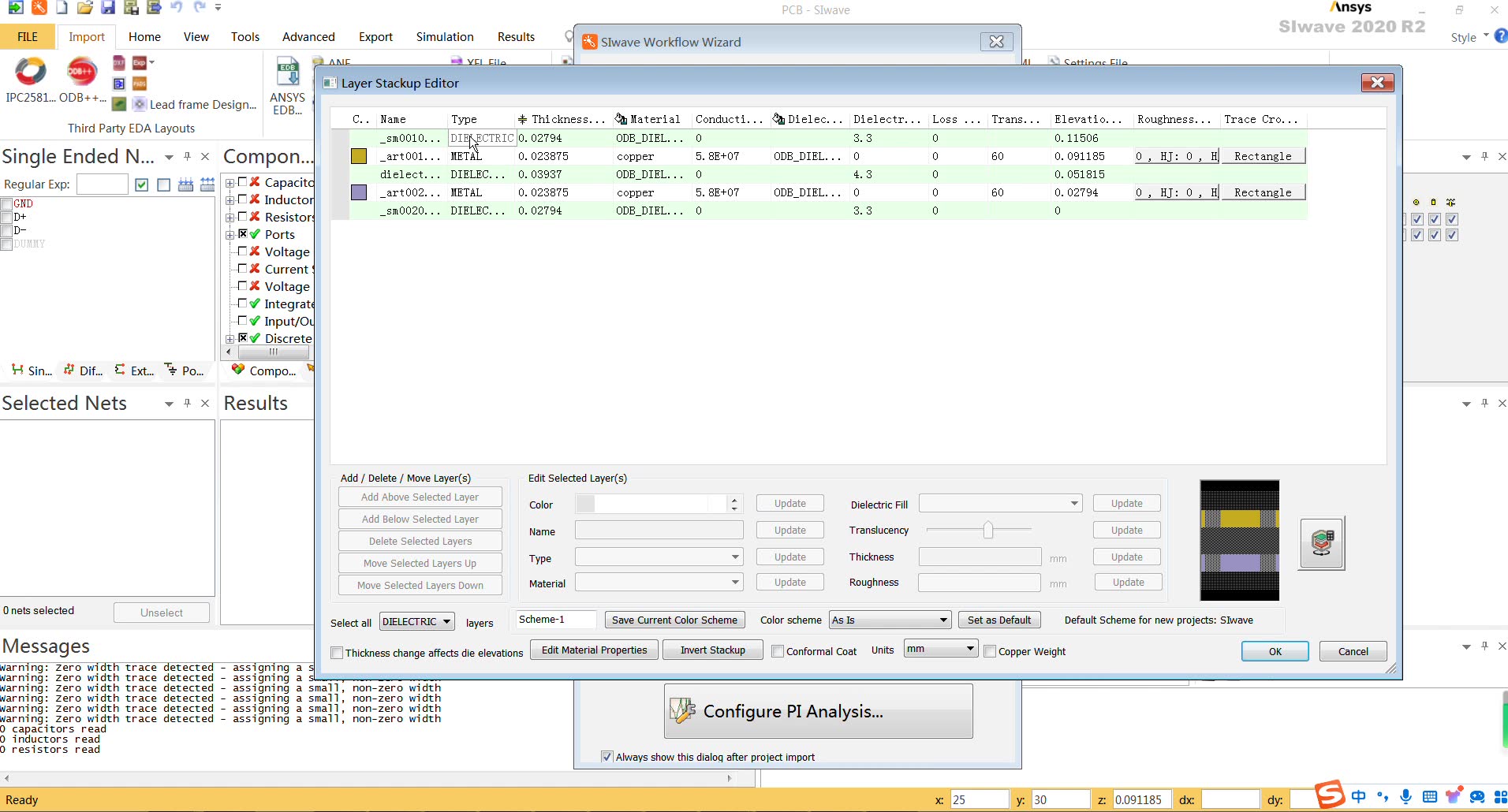Click the Sogou input method S icon
Screen dimensions: 1508x812
tap(1330, 795)
